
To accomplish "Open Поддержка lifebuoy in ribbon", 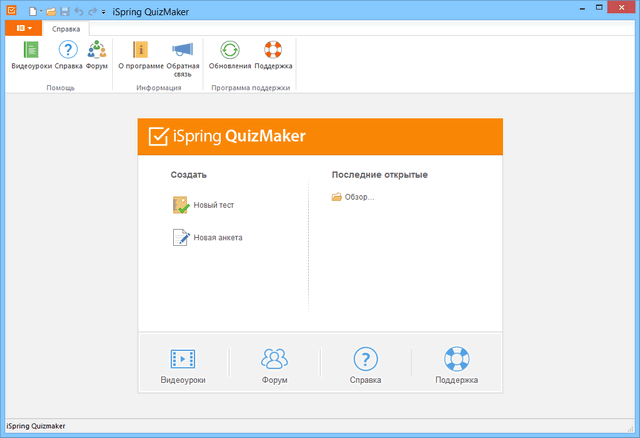I will coord(273,55).
